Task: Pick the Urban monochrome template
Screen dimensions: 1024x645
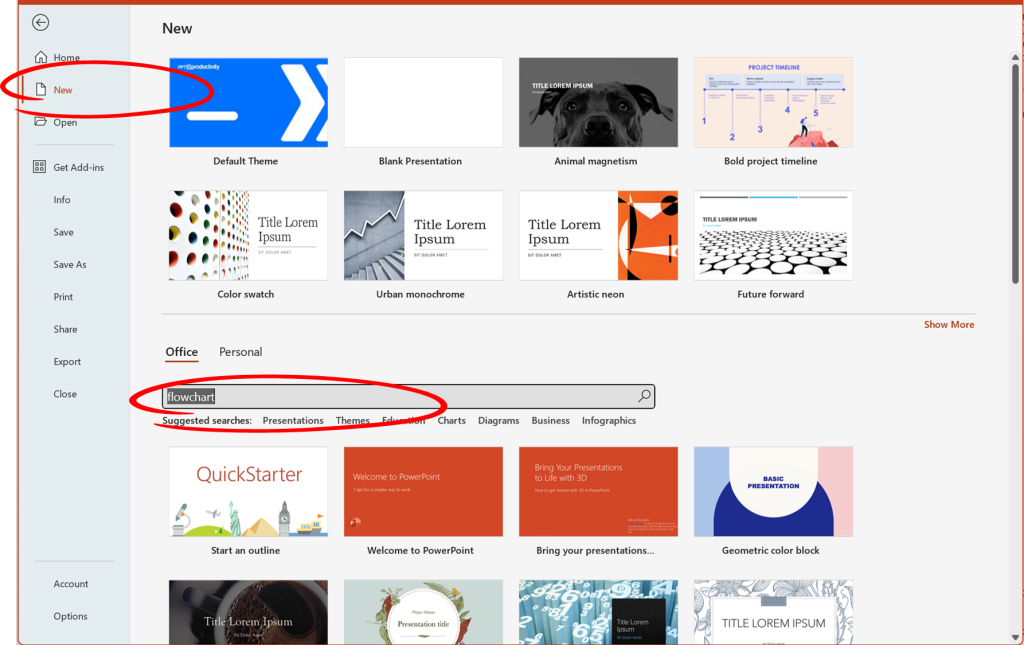Action: point(423,236)
